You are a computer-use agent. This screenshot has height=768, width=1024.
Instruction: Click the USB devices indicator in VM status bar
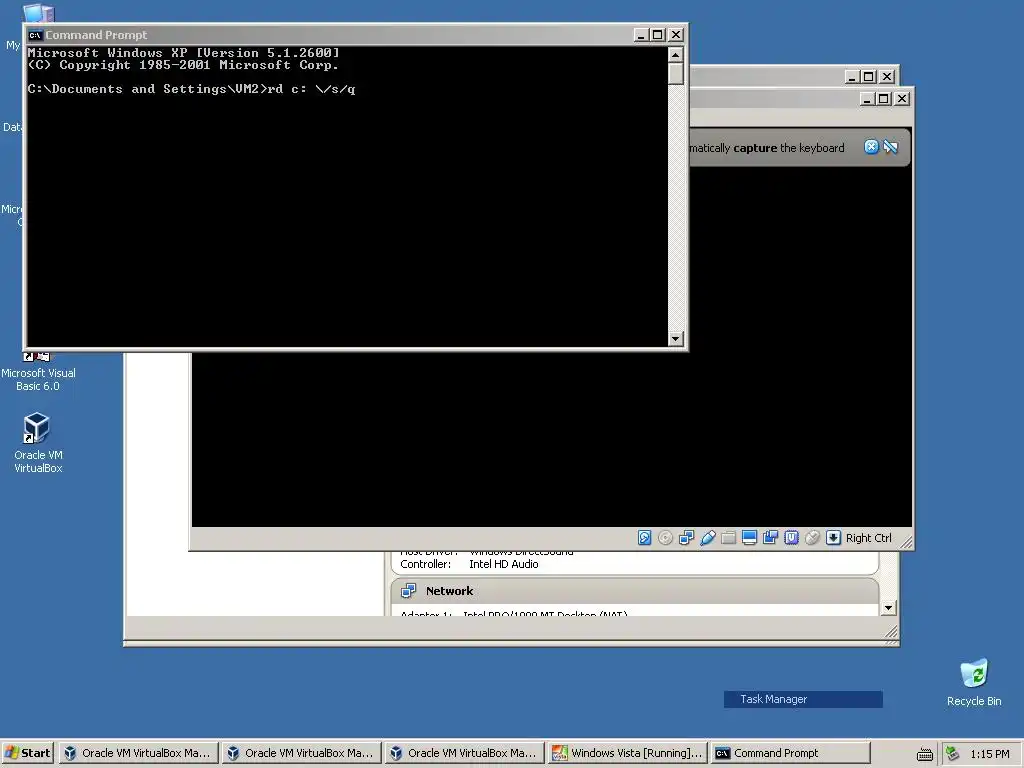[x=707, y=537]
